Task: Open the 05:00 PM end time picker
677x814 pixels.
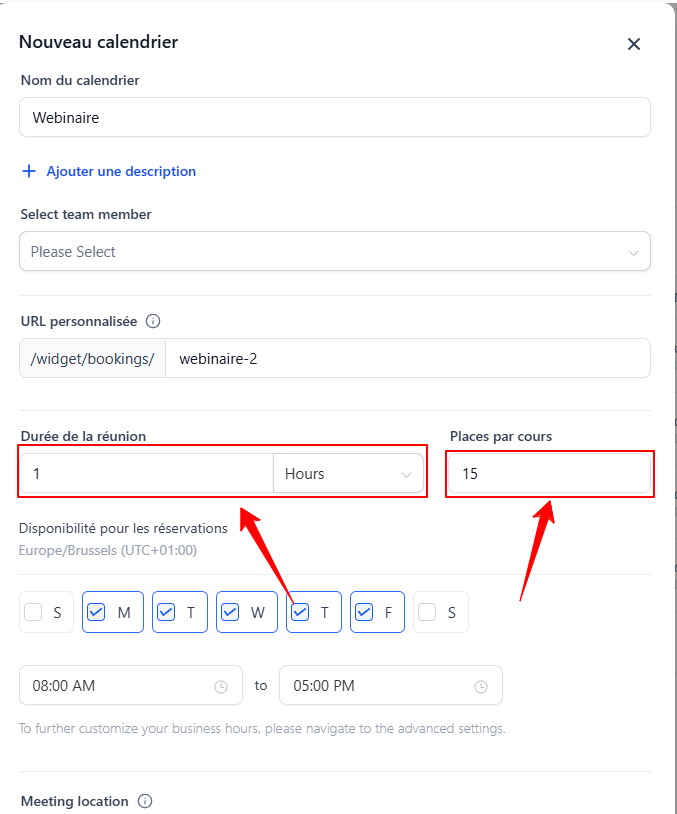Action: pos(391,685)
